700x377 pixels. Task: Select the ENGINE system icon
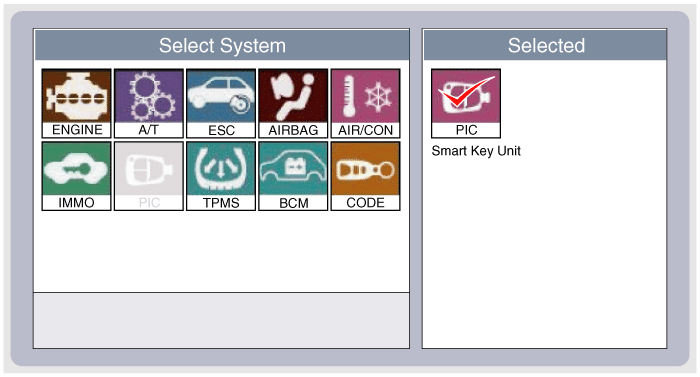click(76, 103)
